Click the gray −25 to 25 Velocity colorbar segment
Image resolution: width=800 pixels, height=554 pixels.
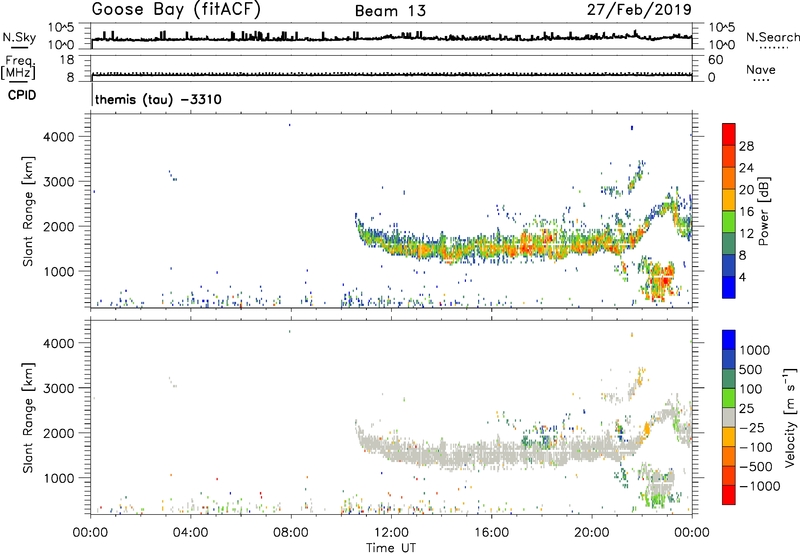[x=729, y=417]
